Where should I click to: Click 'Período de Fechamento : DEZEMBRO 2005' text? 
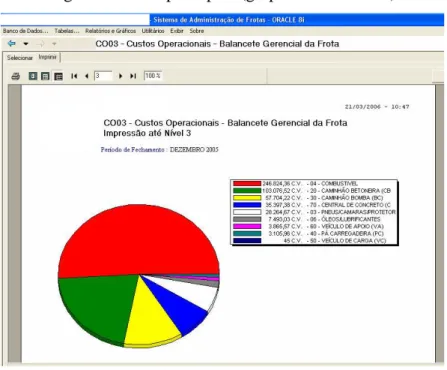click(x=160, y=150)
